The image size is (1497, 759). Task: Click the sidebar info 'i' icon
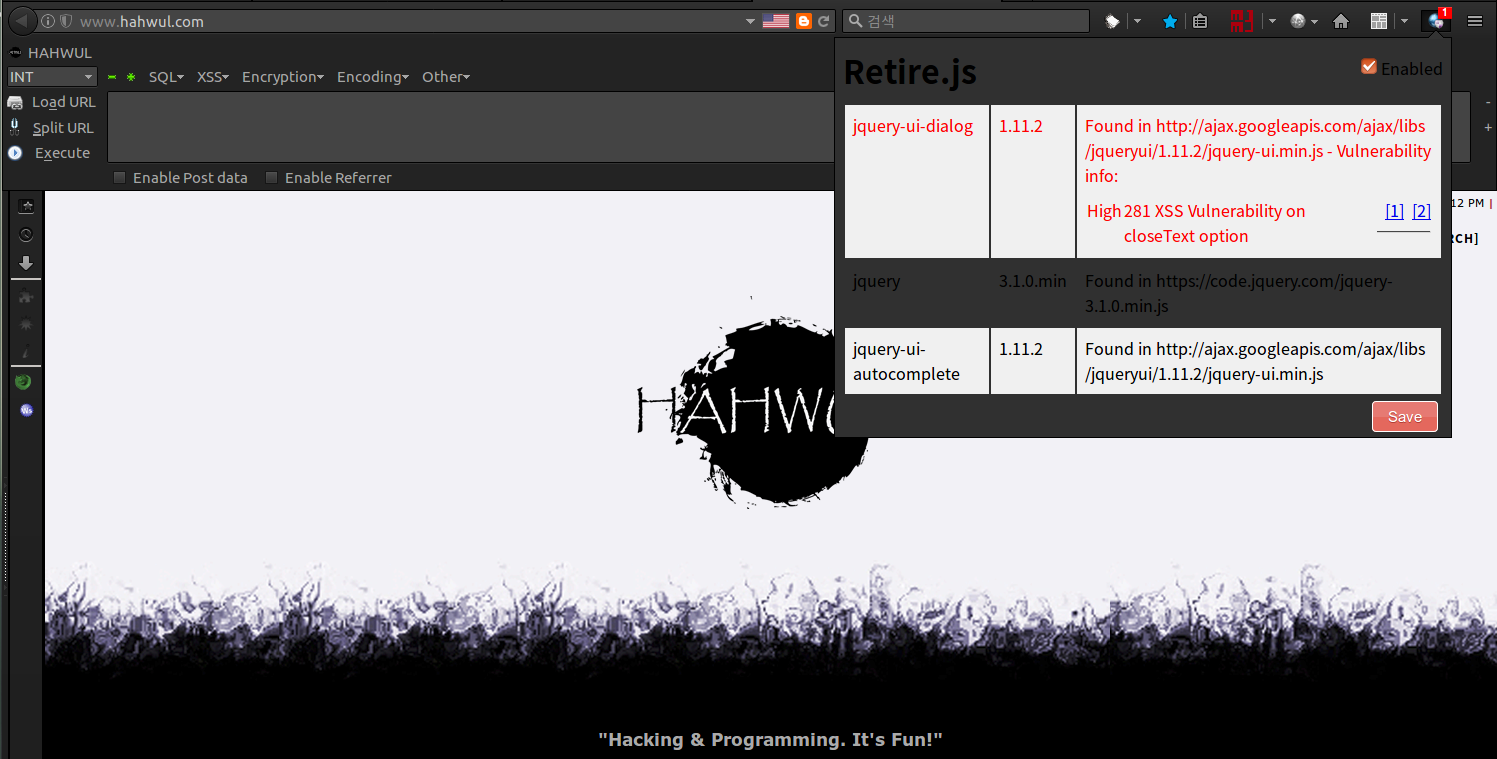(26, 352)
